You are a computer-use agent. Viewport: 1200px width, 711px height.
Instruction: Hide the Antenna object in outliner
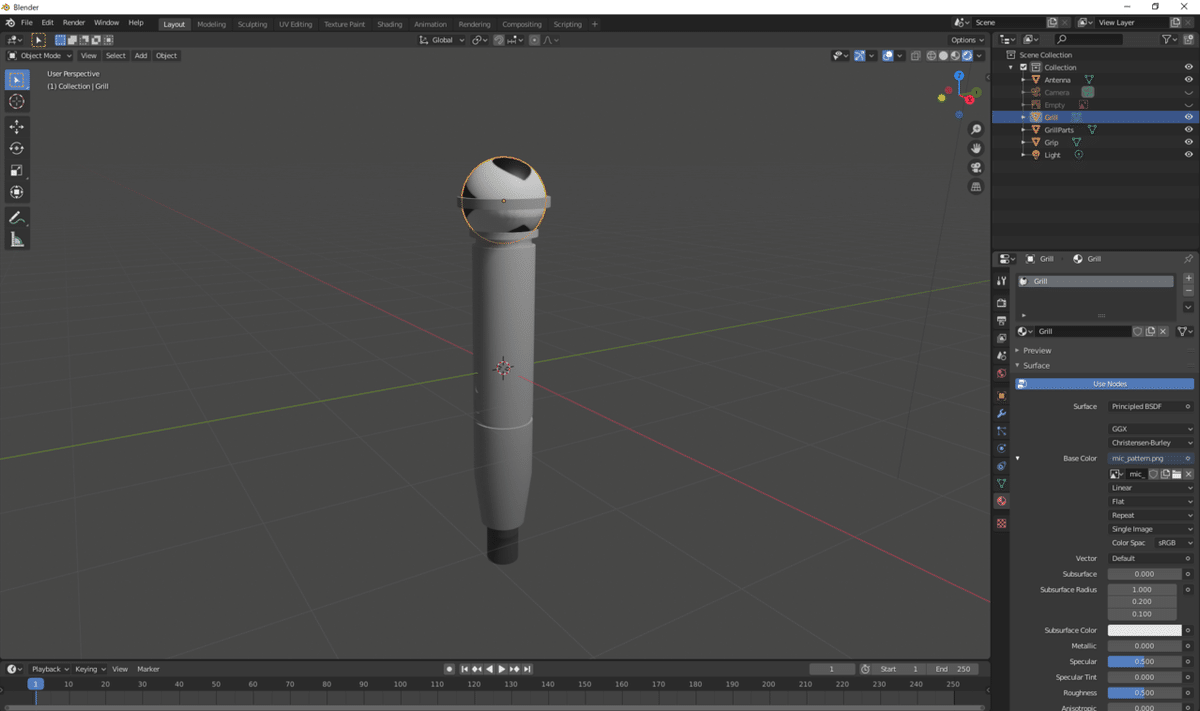pyautogui.click(x=1189, y=80)
